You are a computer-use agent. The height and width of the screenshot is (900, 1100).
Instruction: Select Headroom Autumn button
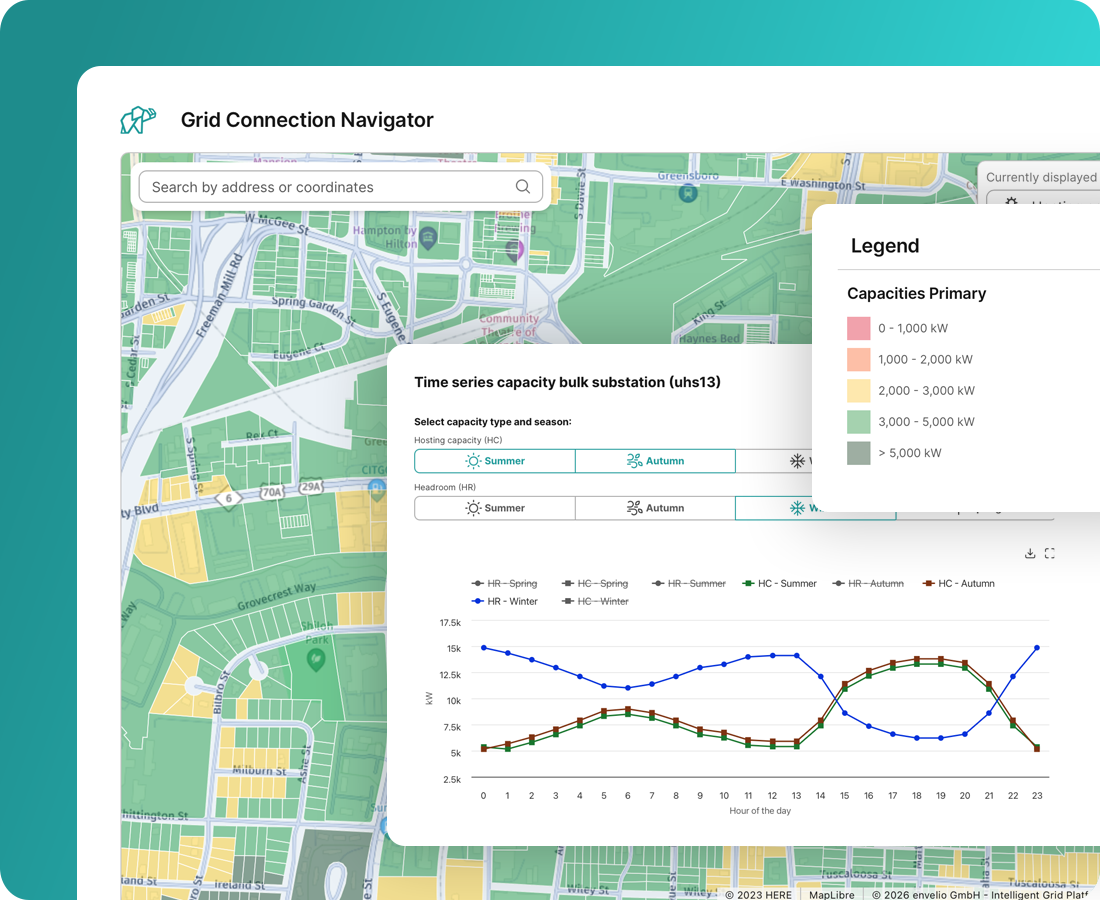655,508
